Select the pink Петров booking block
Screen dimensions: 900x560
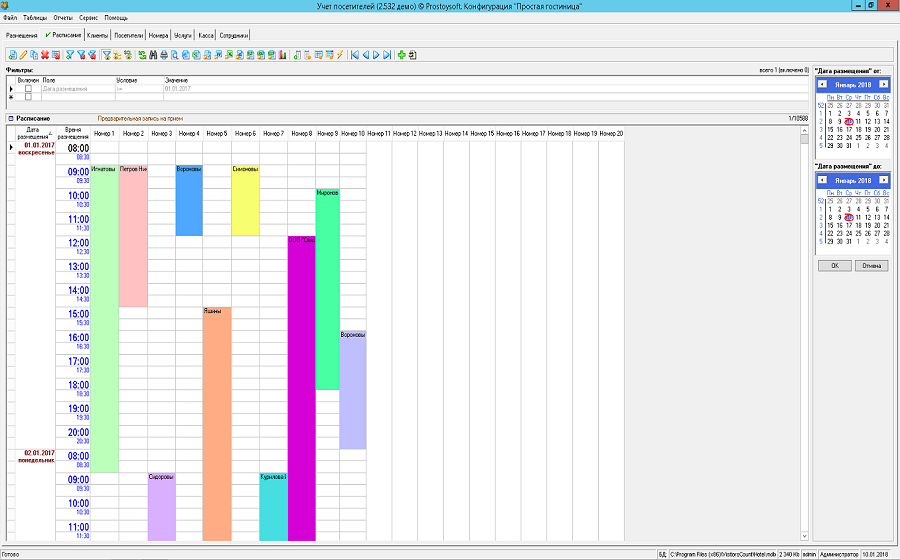[133, 236]
